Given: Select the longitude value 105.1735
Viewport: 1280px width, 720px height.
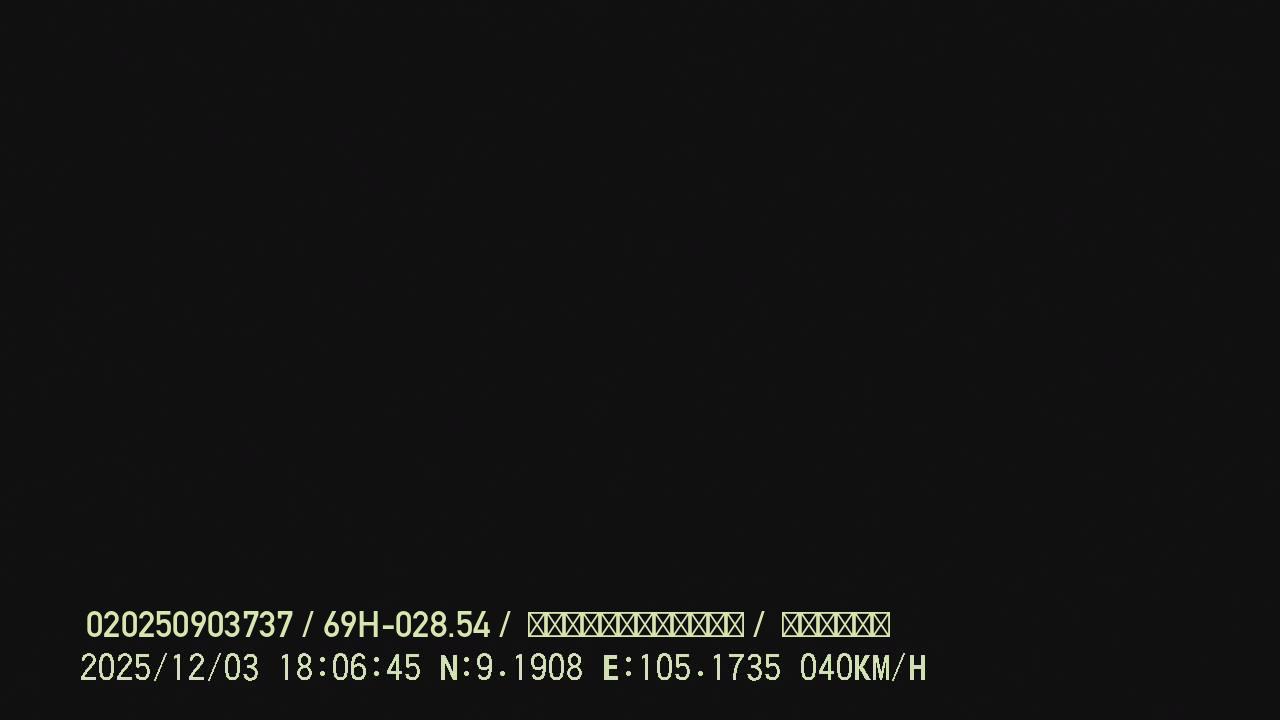Looking at the screenshot, I should point(709,668).
